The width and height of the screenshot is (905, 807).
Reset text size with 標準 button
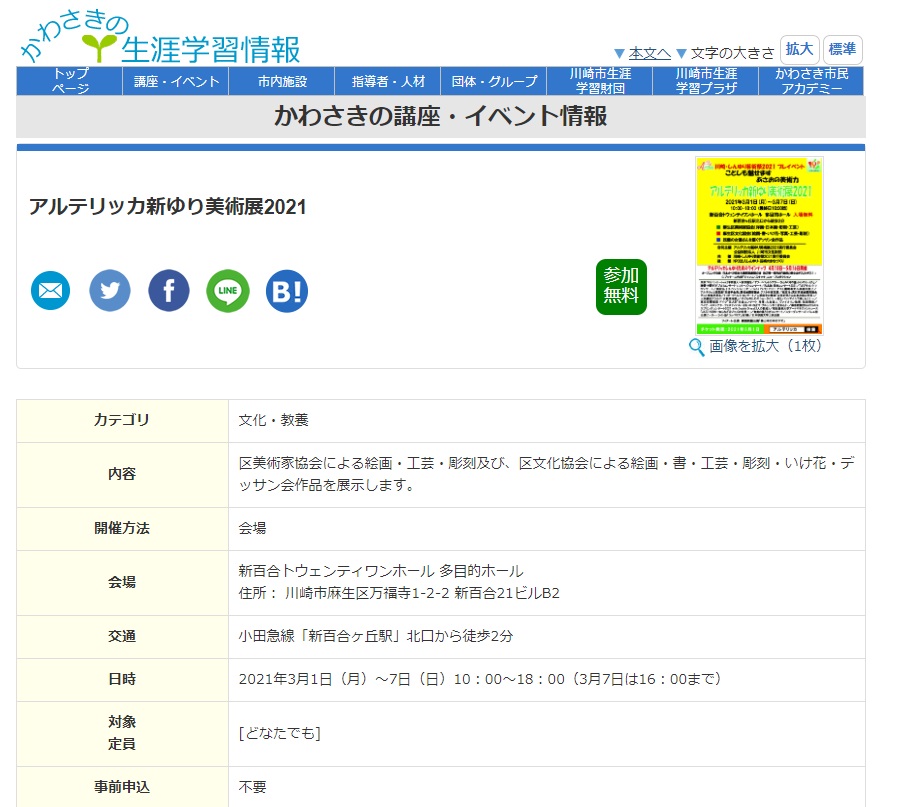(x=842, y=50)
